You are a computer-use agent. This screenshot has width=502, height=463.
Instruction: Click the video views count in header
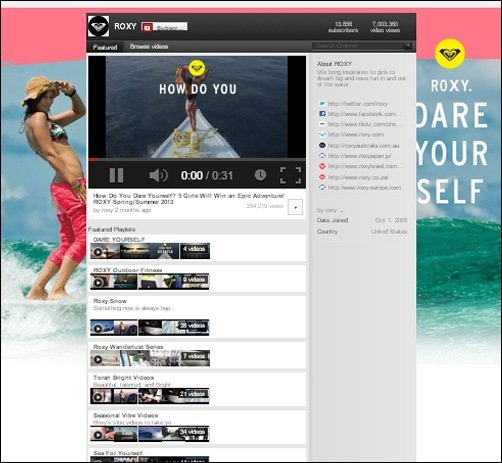coord(385,27)
